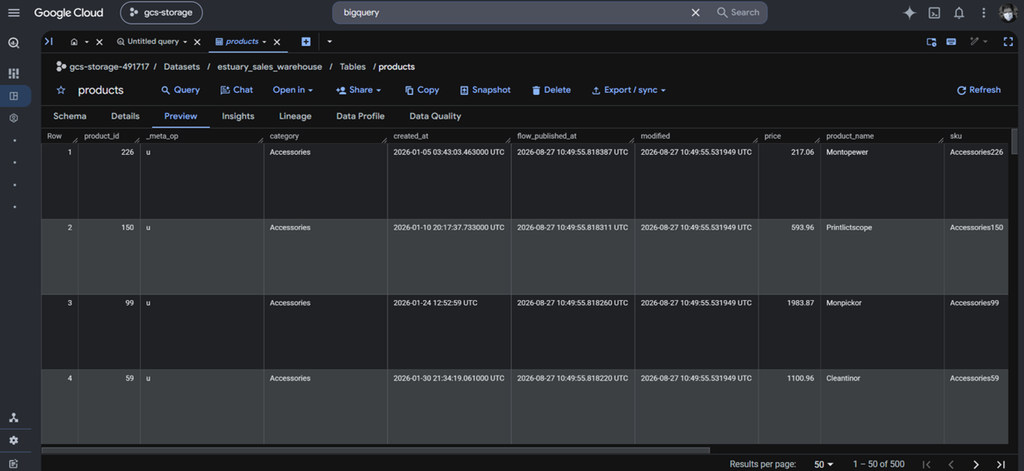The width and height of the screenshot is (1024, 471).
Task: Create a new tab with the plus icon
Action: point(306,41)
